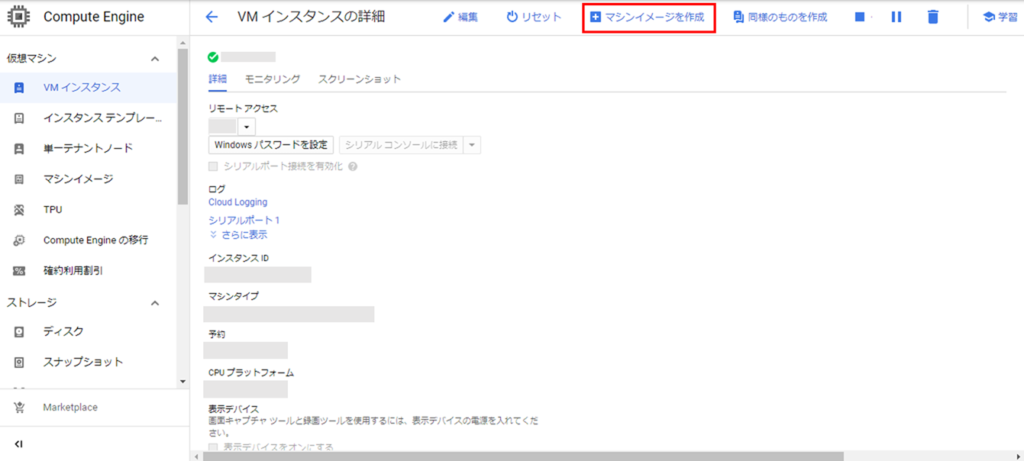Click the リセット power button
The height and width of the screenshot is (461, 1024).
pyautogui.click(x=534, y=17)
